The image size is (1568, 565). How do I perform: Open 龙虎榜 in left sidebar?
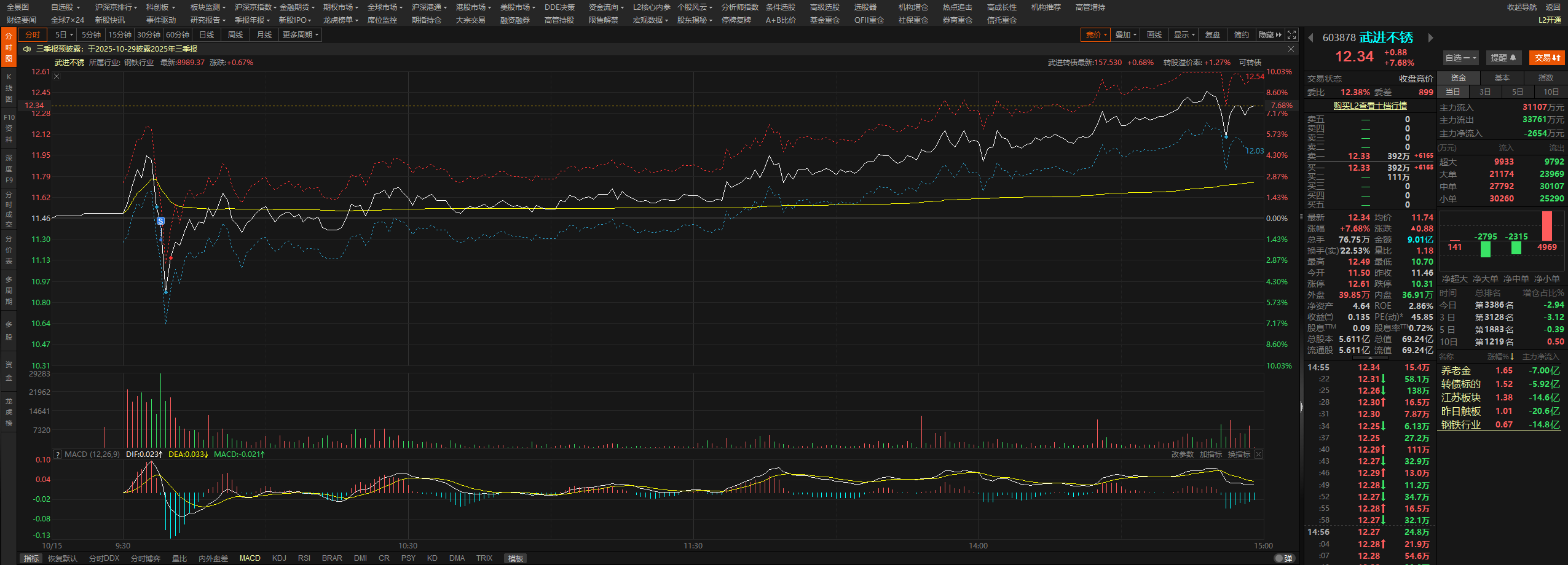point(9,411)
